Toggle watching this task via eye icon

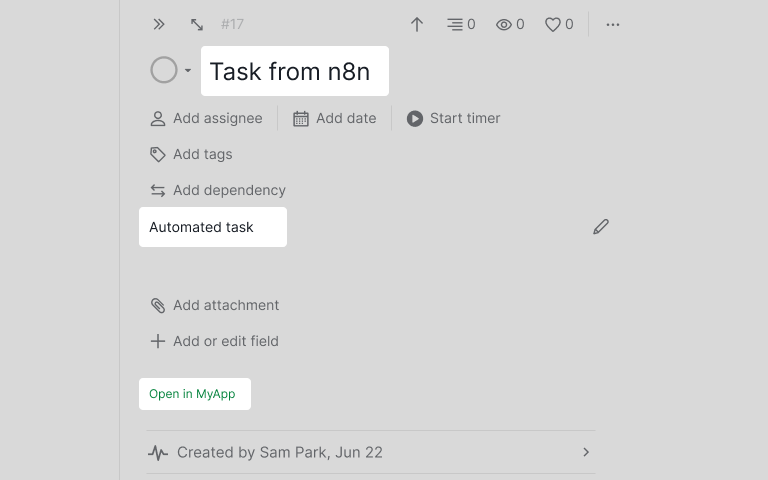[x=510, y=24]
